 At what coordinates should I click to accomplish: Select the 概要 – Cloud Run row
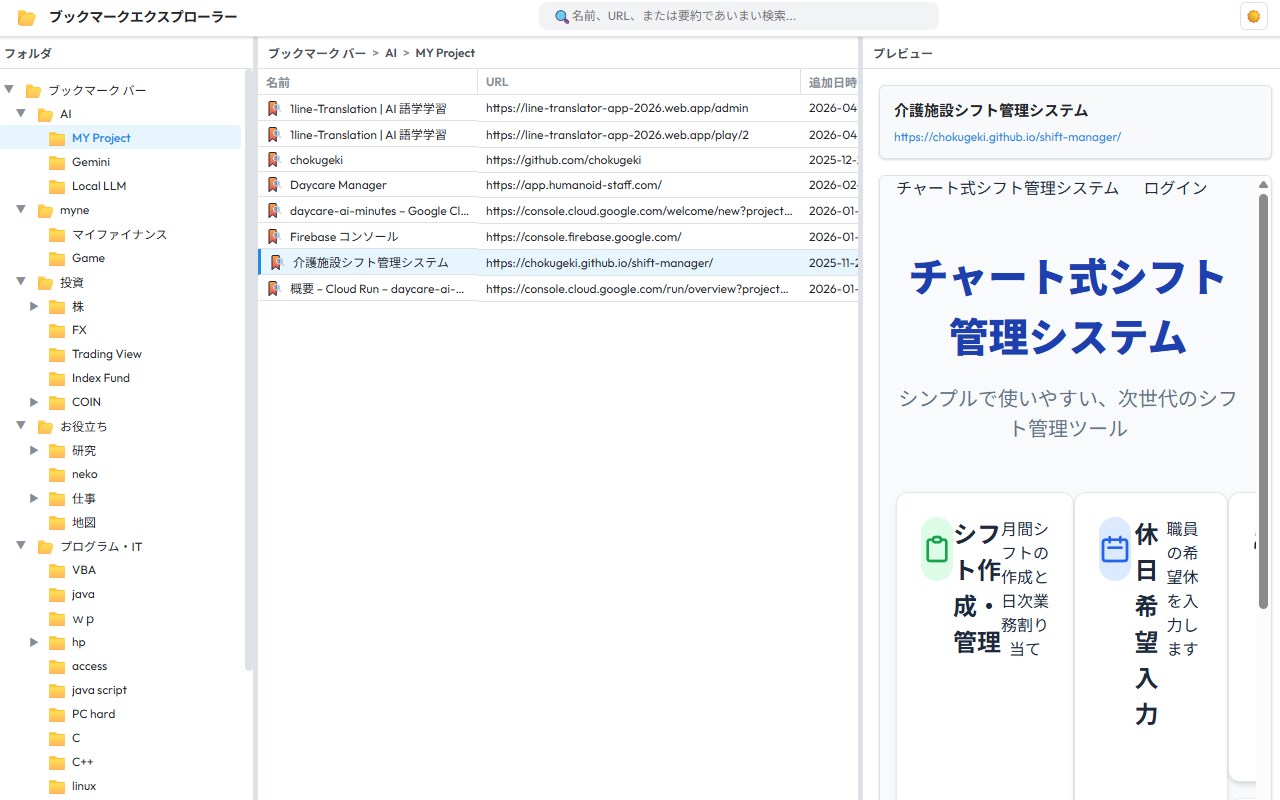pos(558,289)
